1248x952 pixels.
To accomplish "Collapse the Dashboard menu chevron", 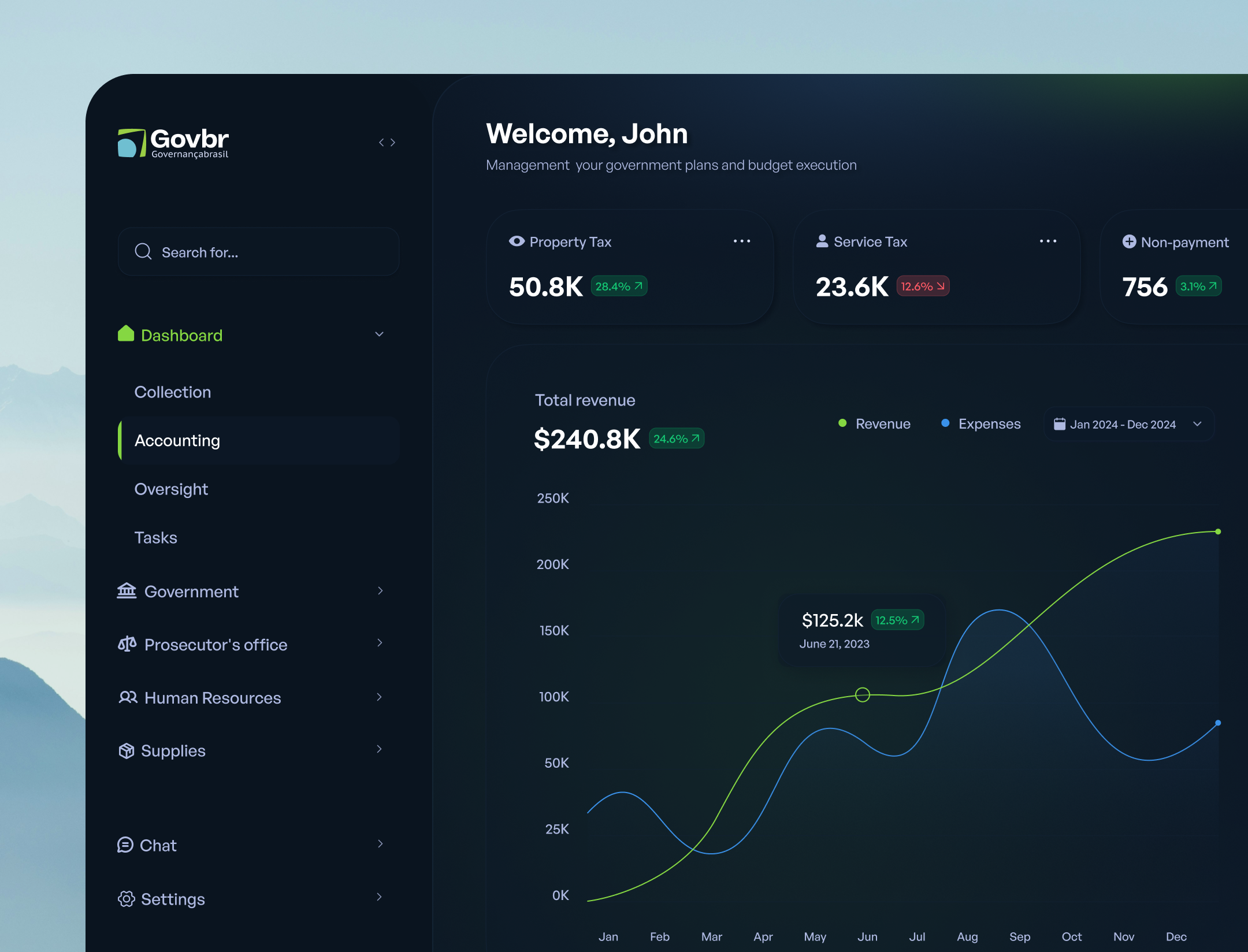I will (x=380, y=334).
